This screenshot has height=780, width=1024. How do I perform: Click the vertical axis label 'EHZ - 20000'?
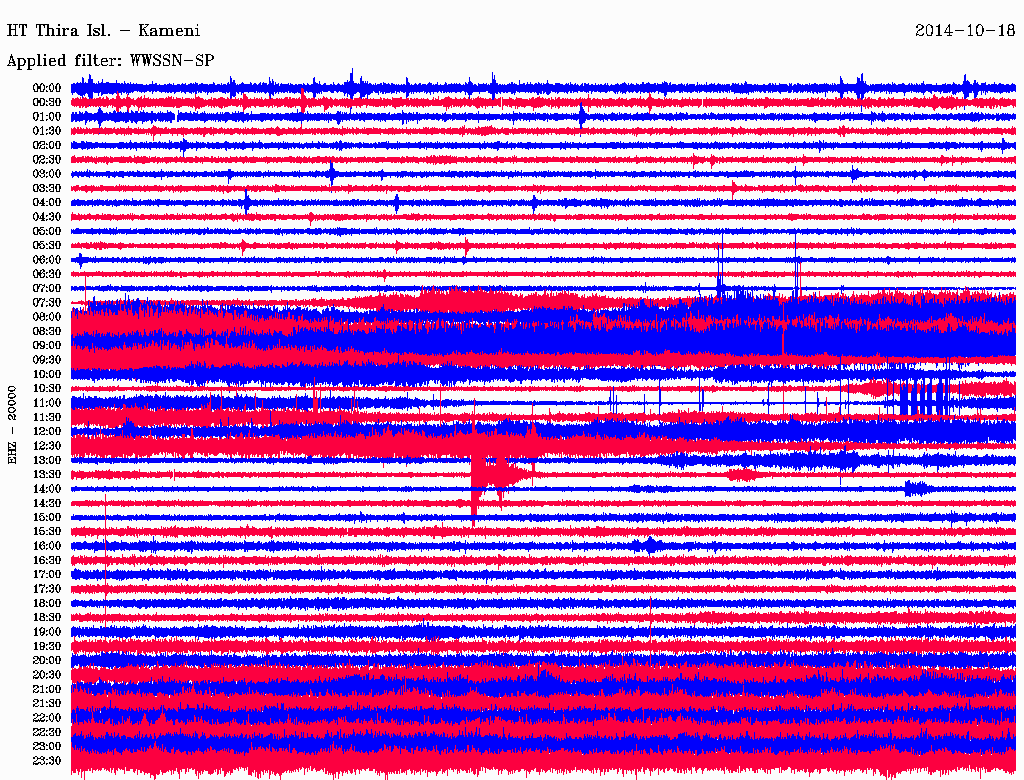12,425
